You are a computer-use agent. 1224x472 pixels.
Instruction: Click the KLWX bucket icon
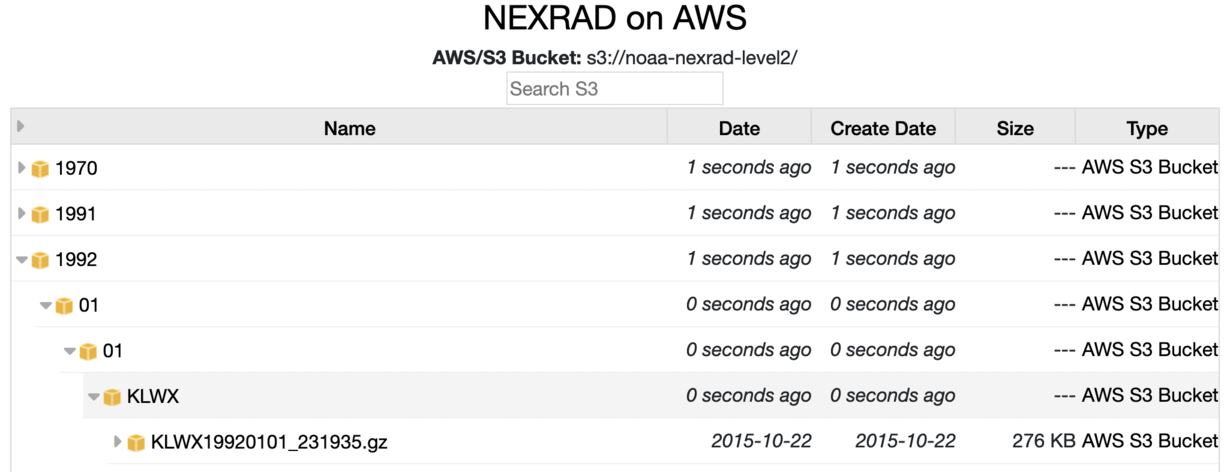[113, 397]
